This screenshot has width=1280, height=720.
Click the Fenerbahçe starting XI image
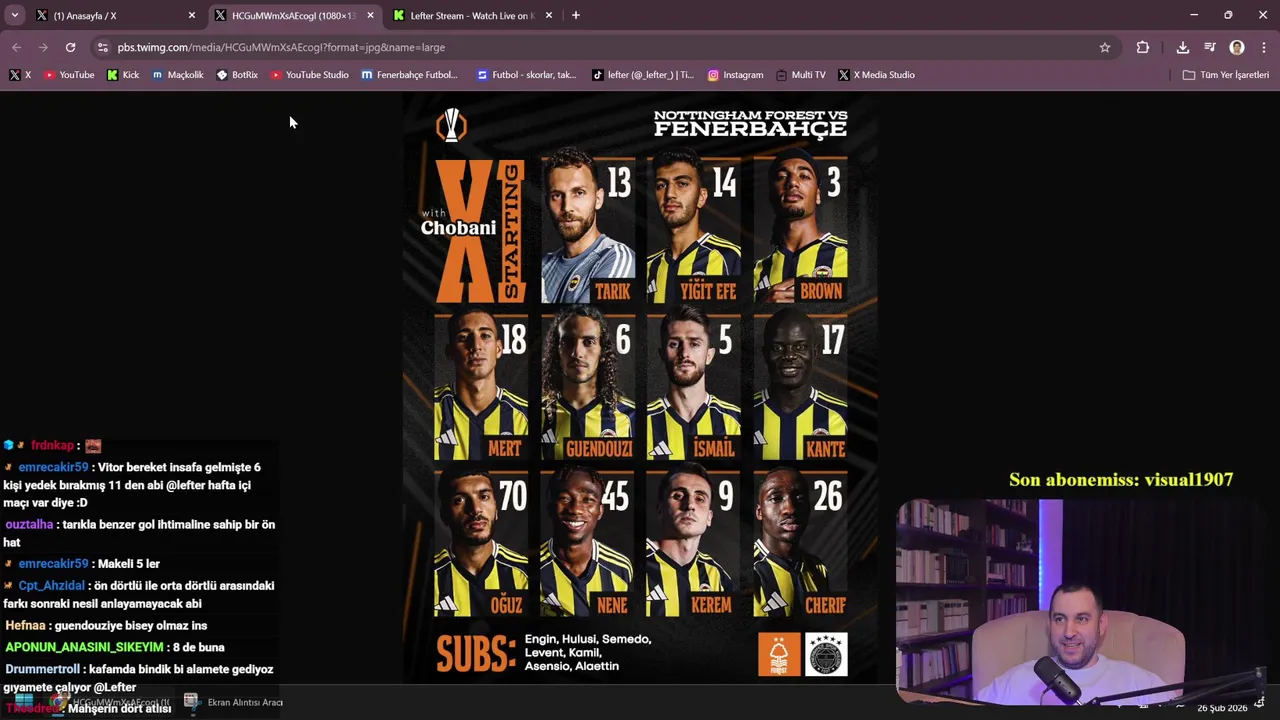point(640,388)
